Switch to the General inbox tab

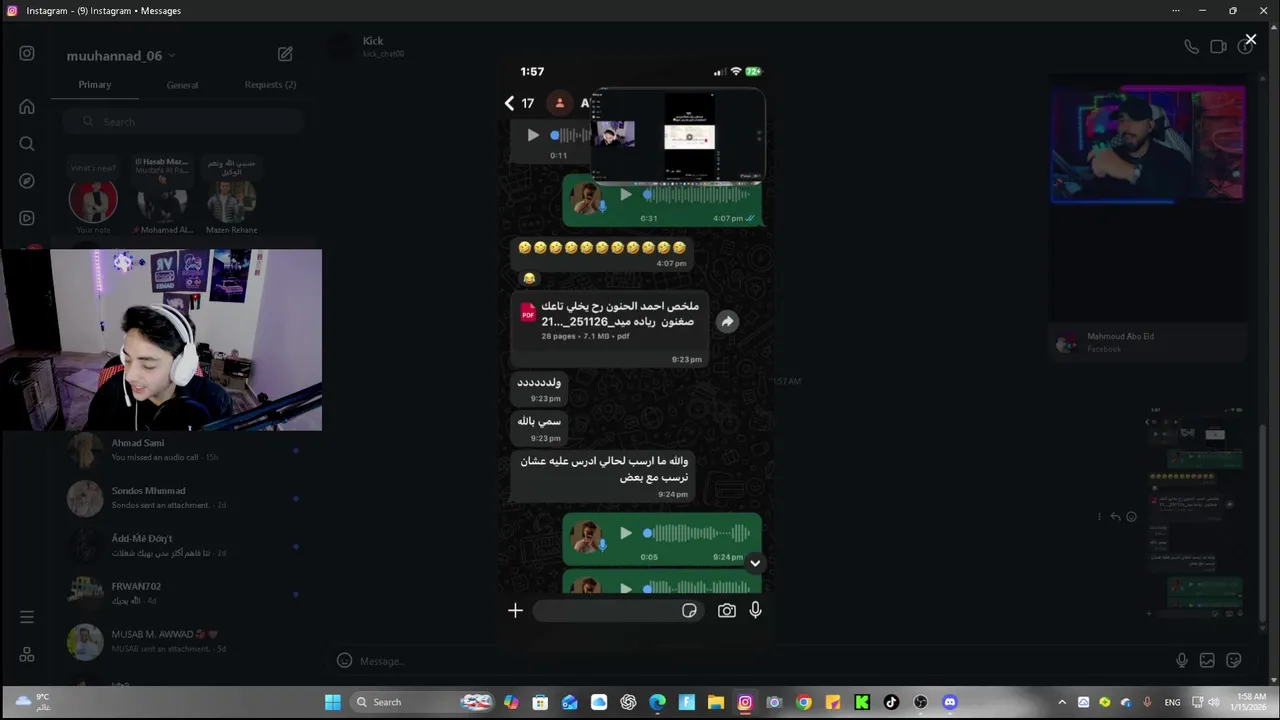(182, 85)
